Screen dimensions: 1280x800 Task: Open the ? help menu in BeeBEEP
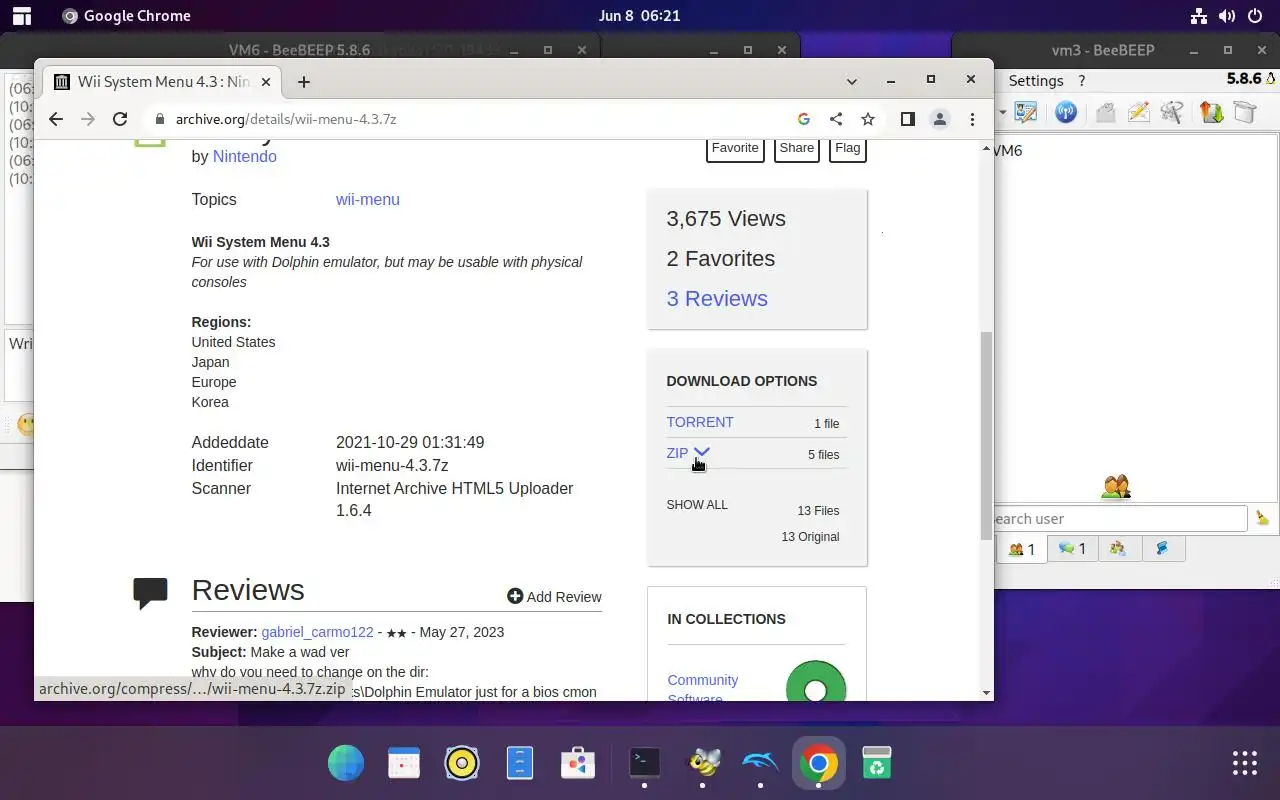click(x=1081, y=81)
